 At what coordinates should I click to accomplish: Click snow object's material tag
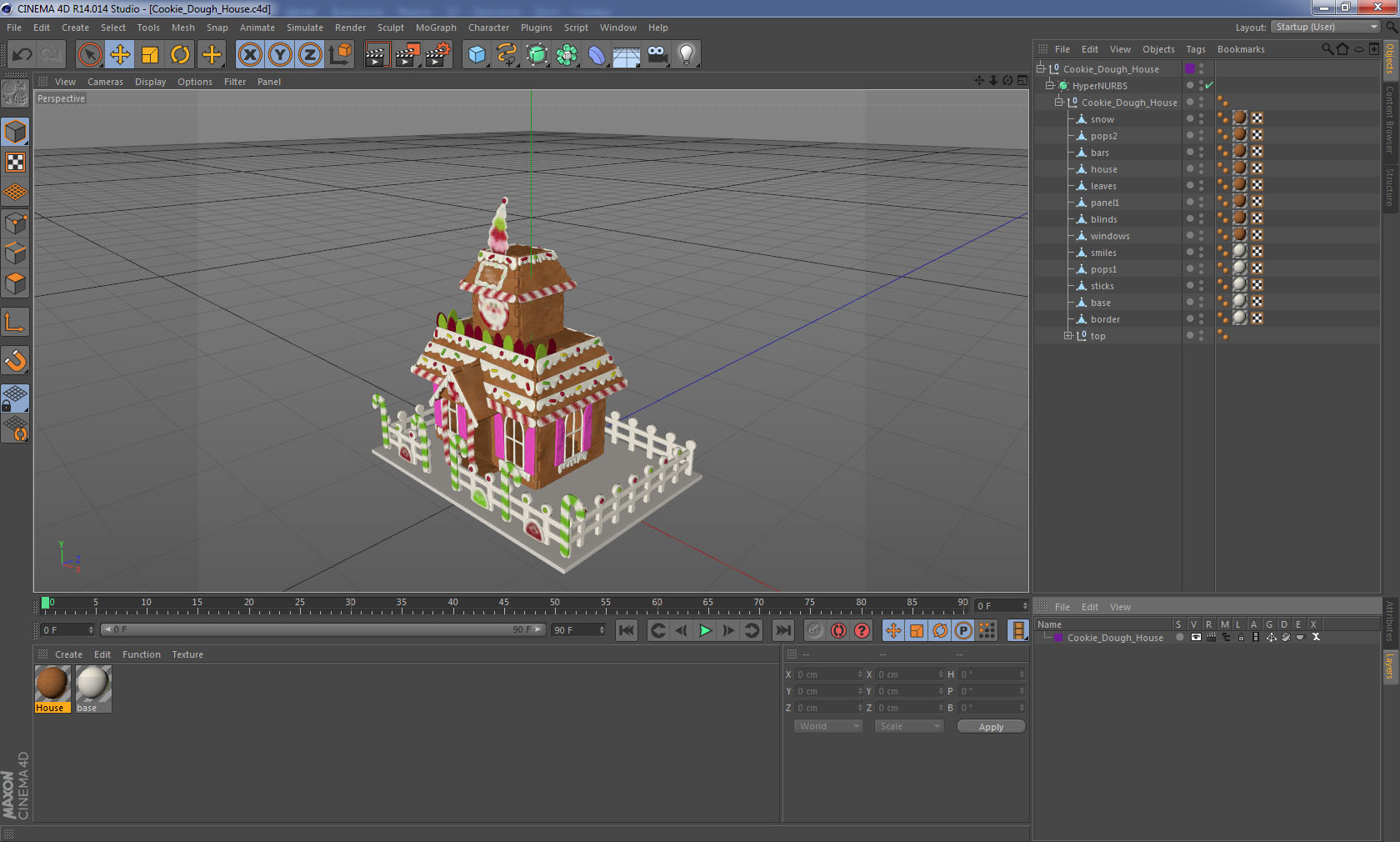click(1240, 118)
